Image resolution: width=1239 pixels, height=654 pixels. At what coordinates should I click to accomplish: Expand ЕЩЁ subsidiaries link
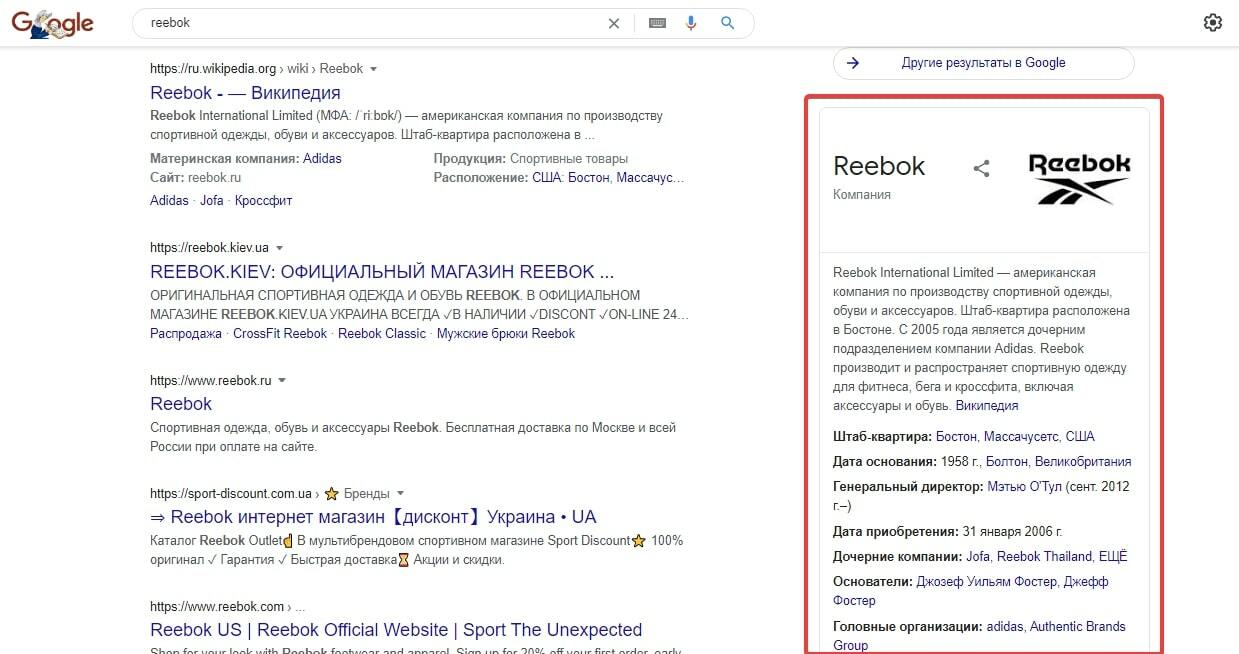[x=1114, y=556]
